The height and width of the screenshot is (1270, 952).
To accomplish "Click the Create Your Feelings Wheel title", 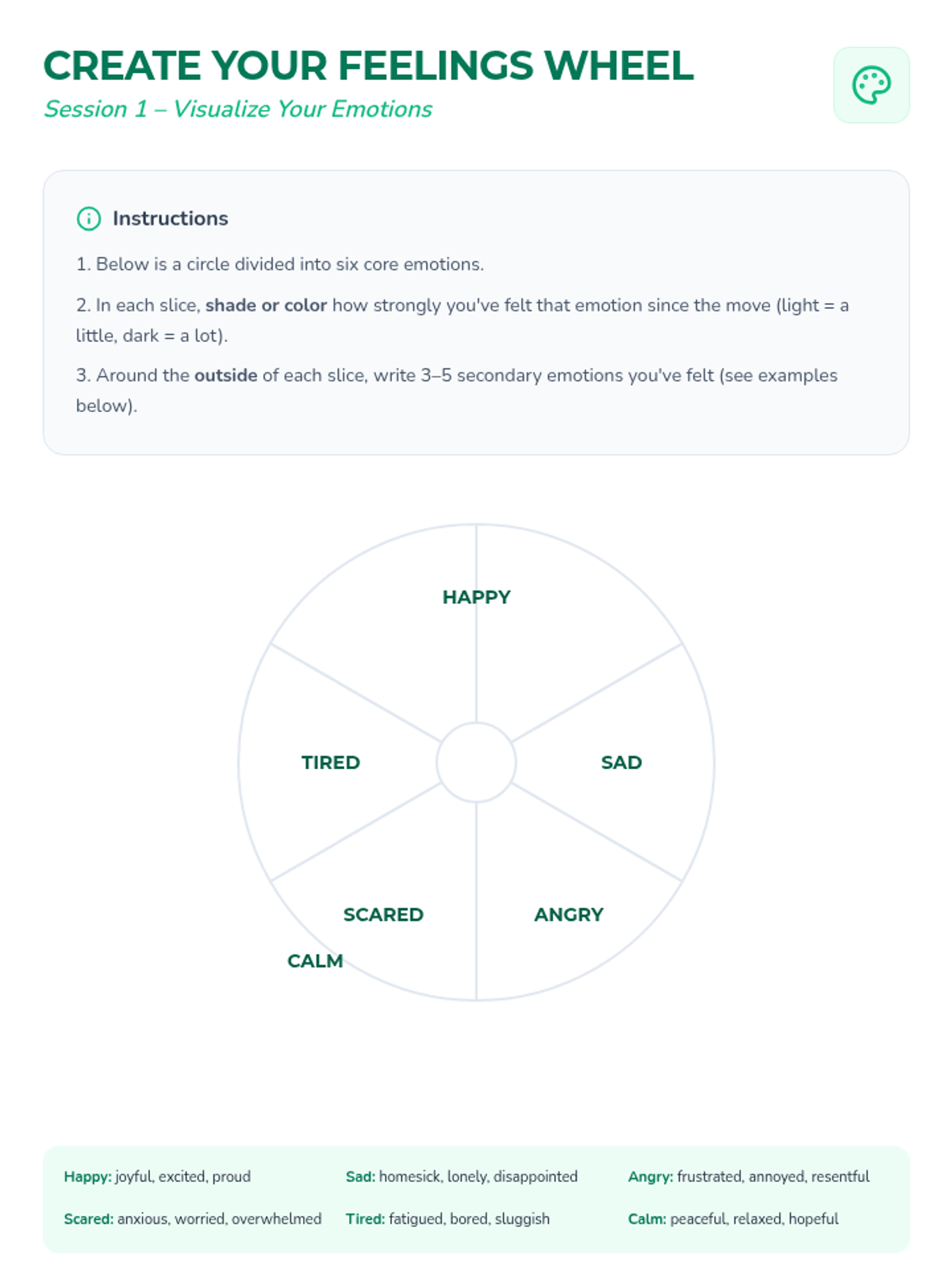I will pos(368,66).
